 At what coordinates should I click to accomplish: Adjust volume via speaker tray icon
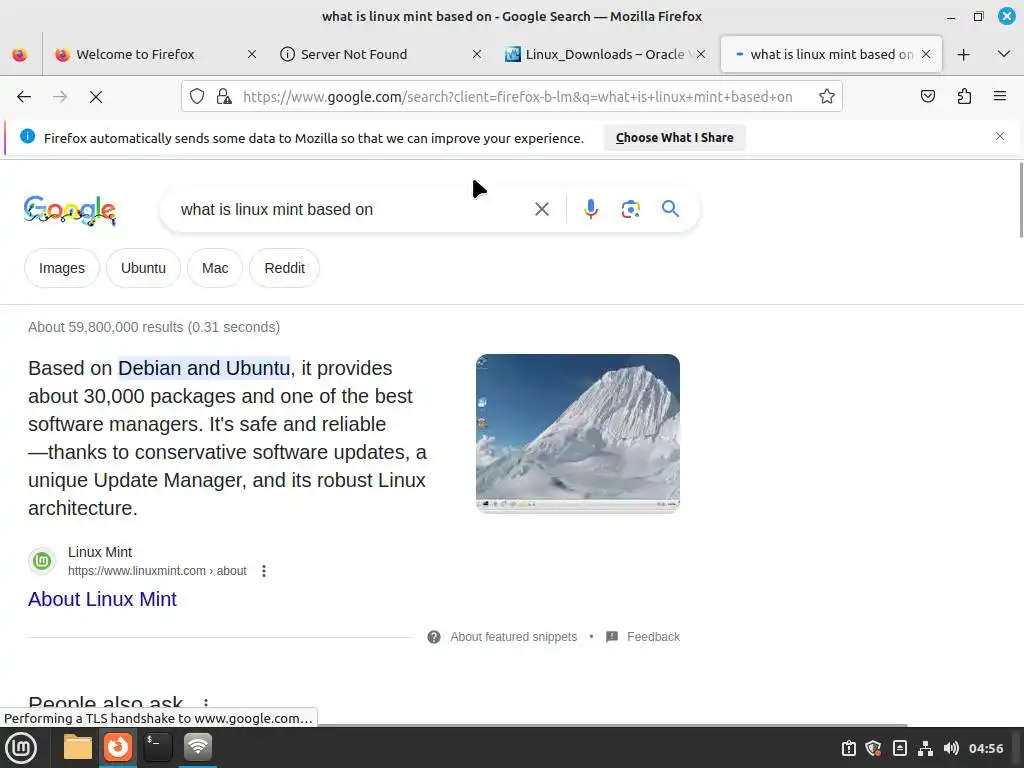point(951,748)
